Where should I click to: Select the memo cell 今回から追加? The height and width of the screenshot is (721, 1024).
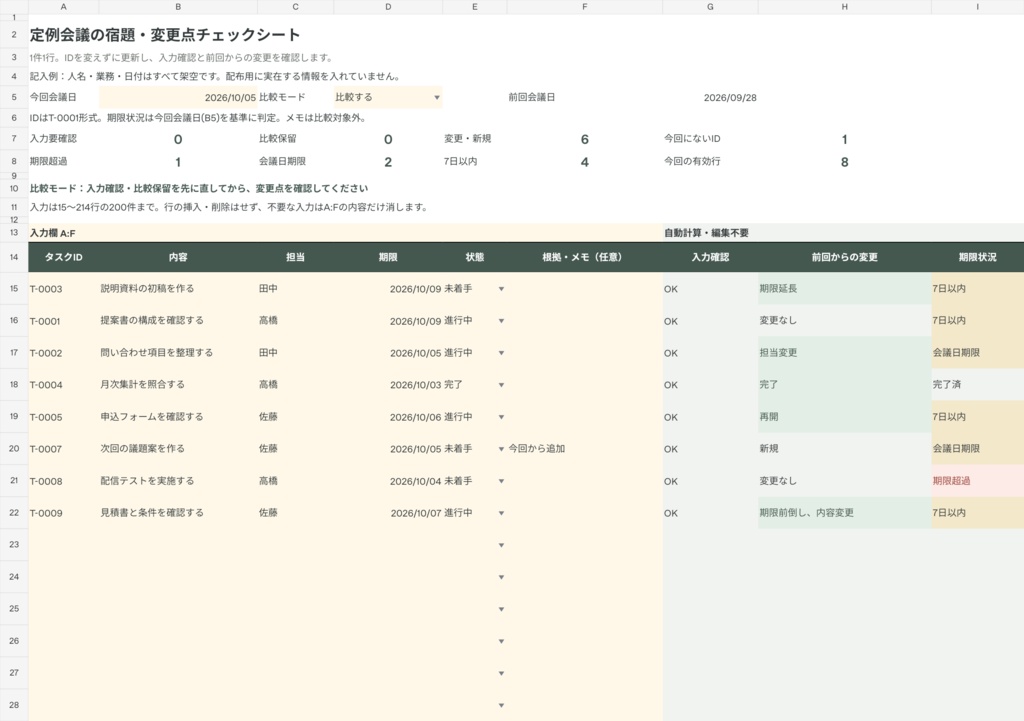point(584,449)
